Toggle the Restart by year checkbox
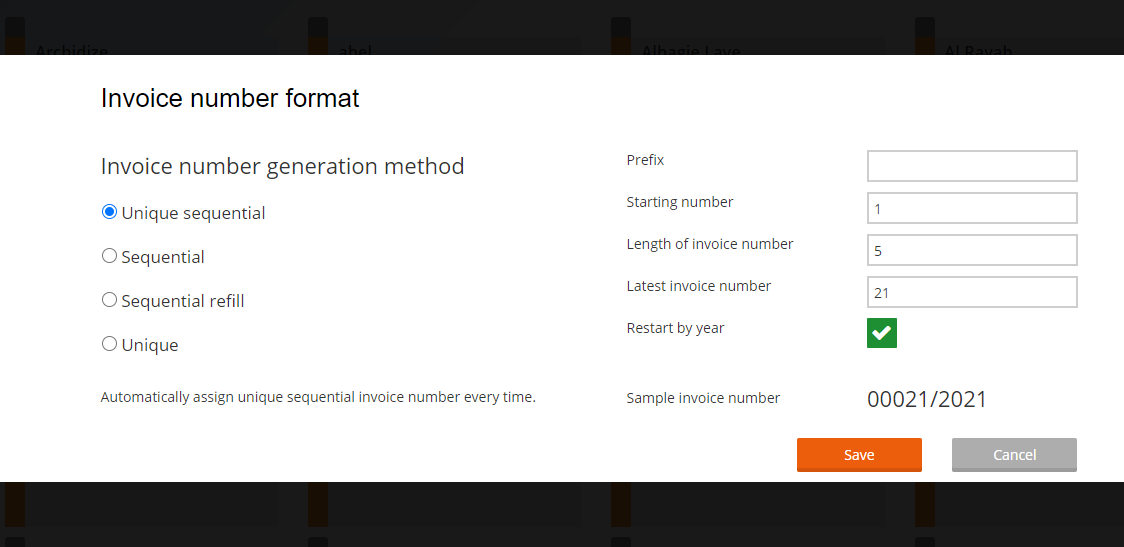The image size is (1124, 547). click(882, 333)
